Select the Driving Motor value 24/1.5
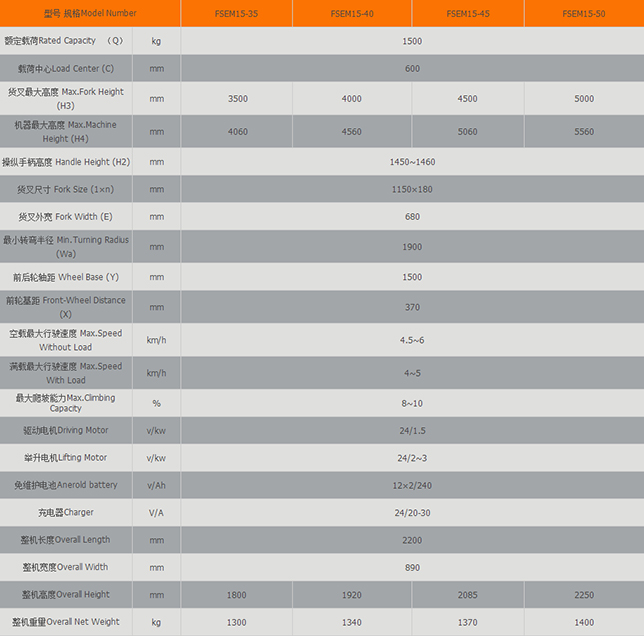644x636 pixels. (412, 431)
